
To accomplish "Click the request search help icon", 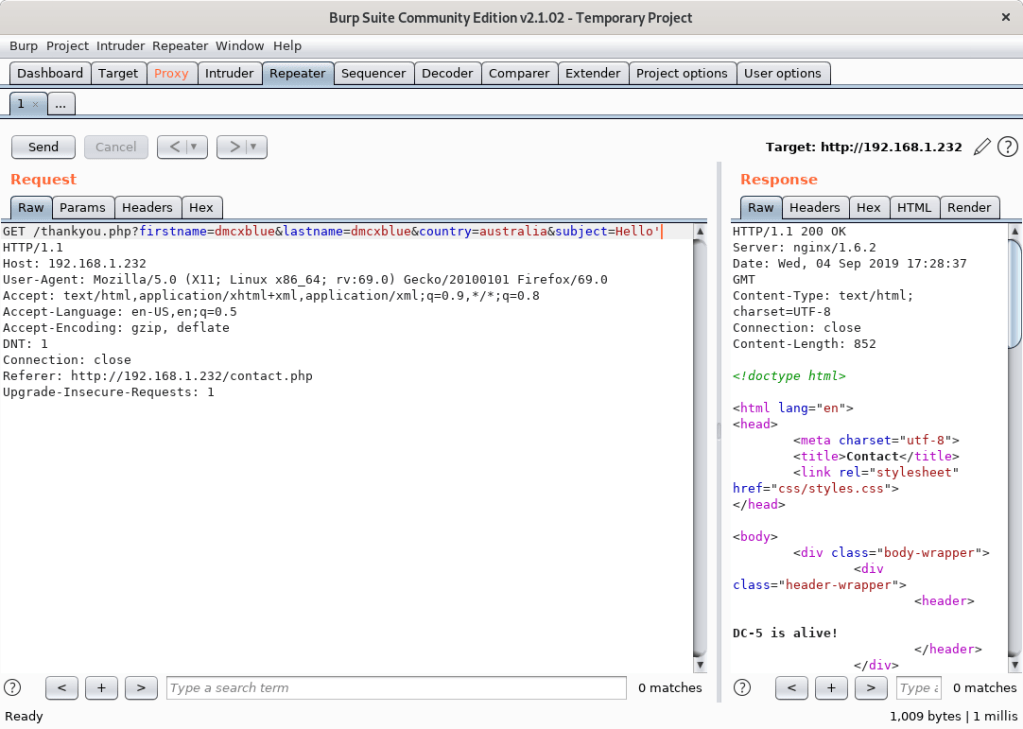I will click(x=13, y=687).
